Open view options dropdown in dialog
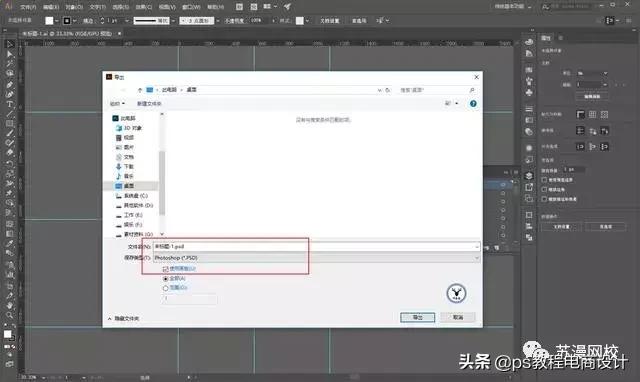 [x=457, y=104]
